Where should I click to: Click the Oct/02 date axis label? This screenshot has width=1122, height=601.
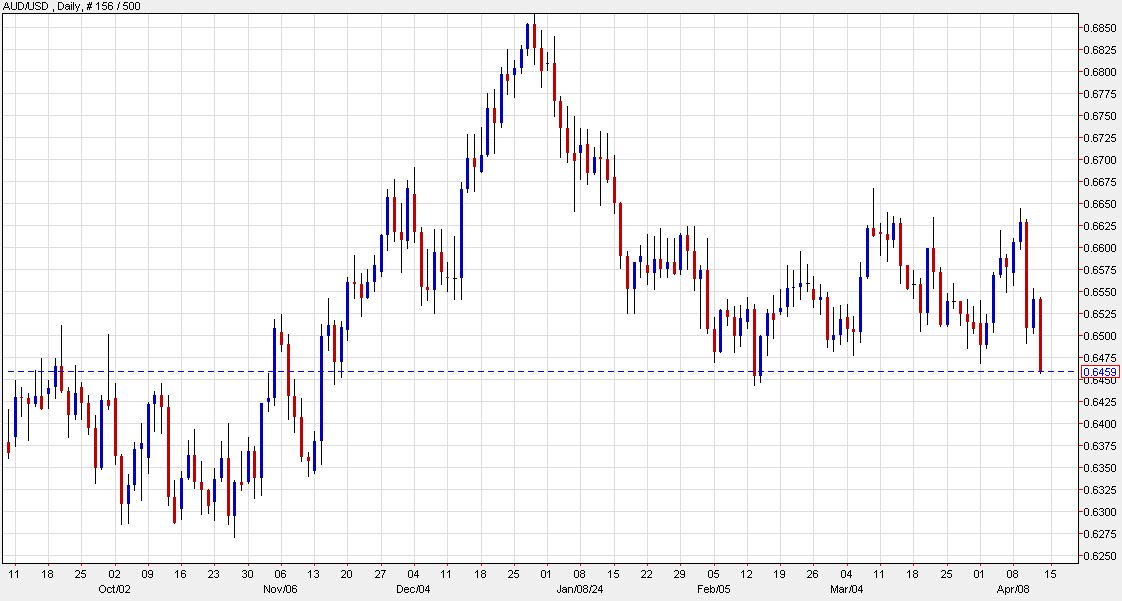tap(113, 590)
